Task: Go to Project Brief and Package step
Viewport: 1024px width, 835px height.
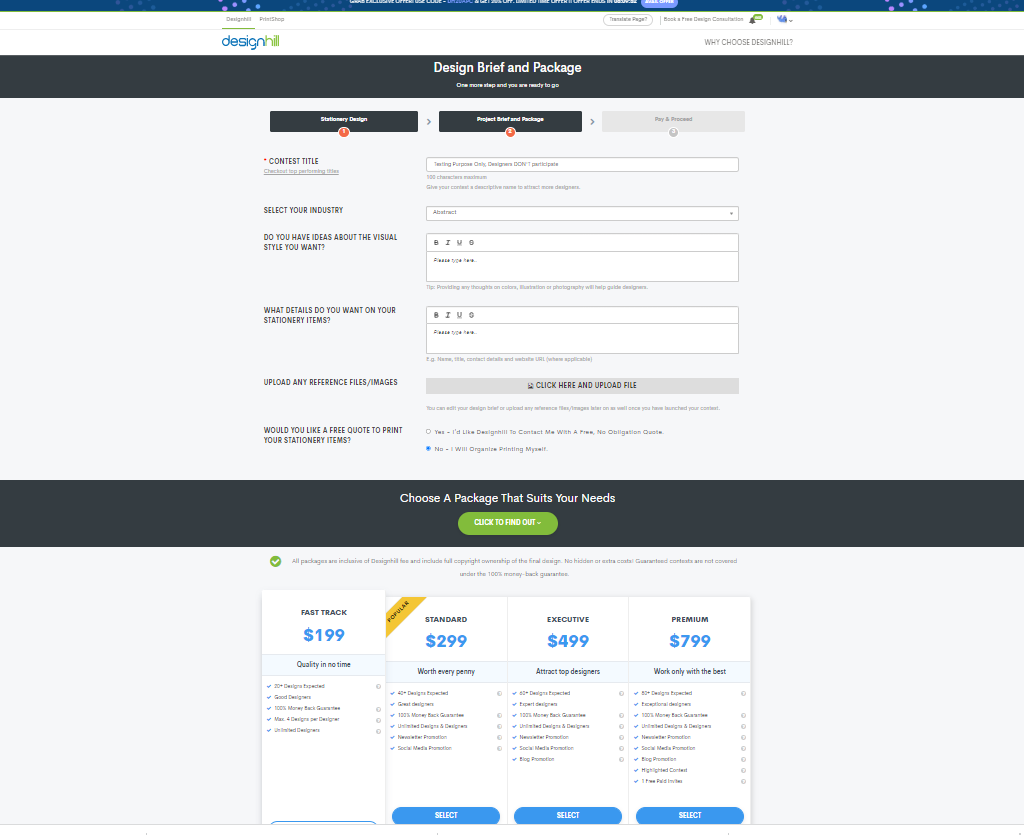Action: pos(510,121)
